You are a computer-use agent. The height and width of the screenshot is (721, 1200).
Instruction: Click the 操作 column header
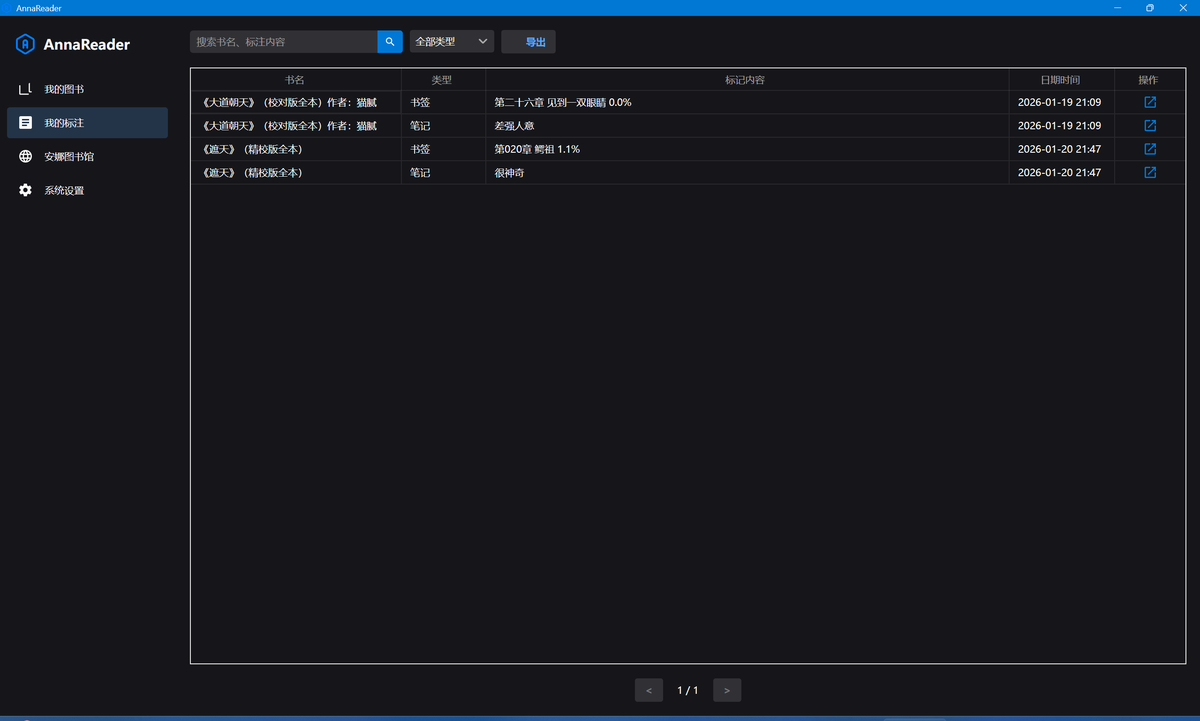click(1148, 80)
